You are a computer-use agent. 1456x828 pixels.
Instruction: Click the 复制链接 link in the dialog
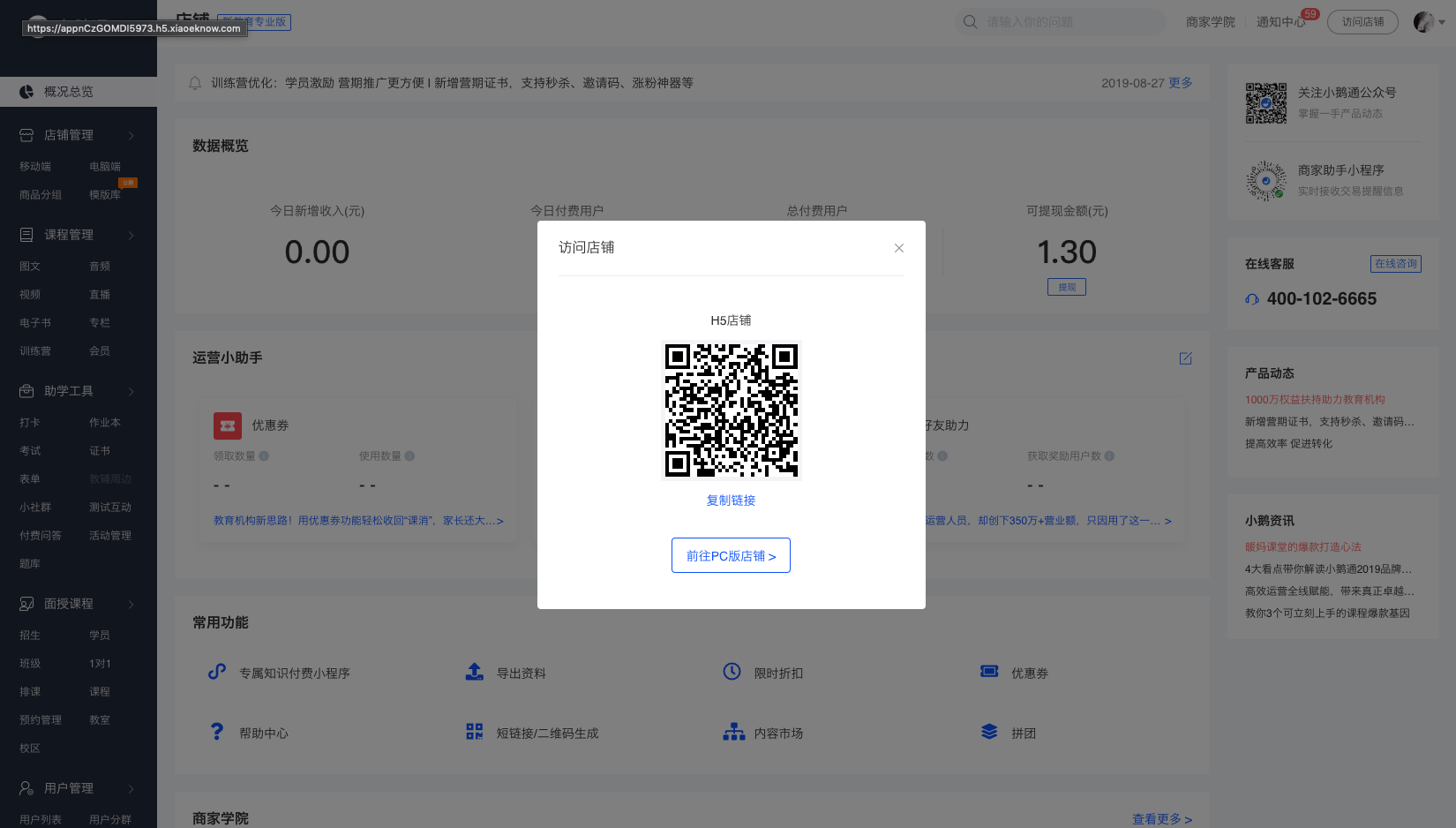click(731, 501)
